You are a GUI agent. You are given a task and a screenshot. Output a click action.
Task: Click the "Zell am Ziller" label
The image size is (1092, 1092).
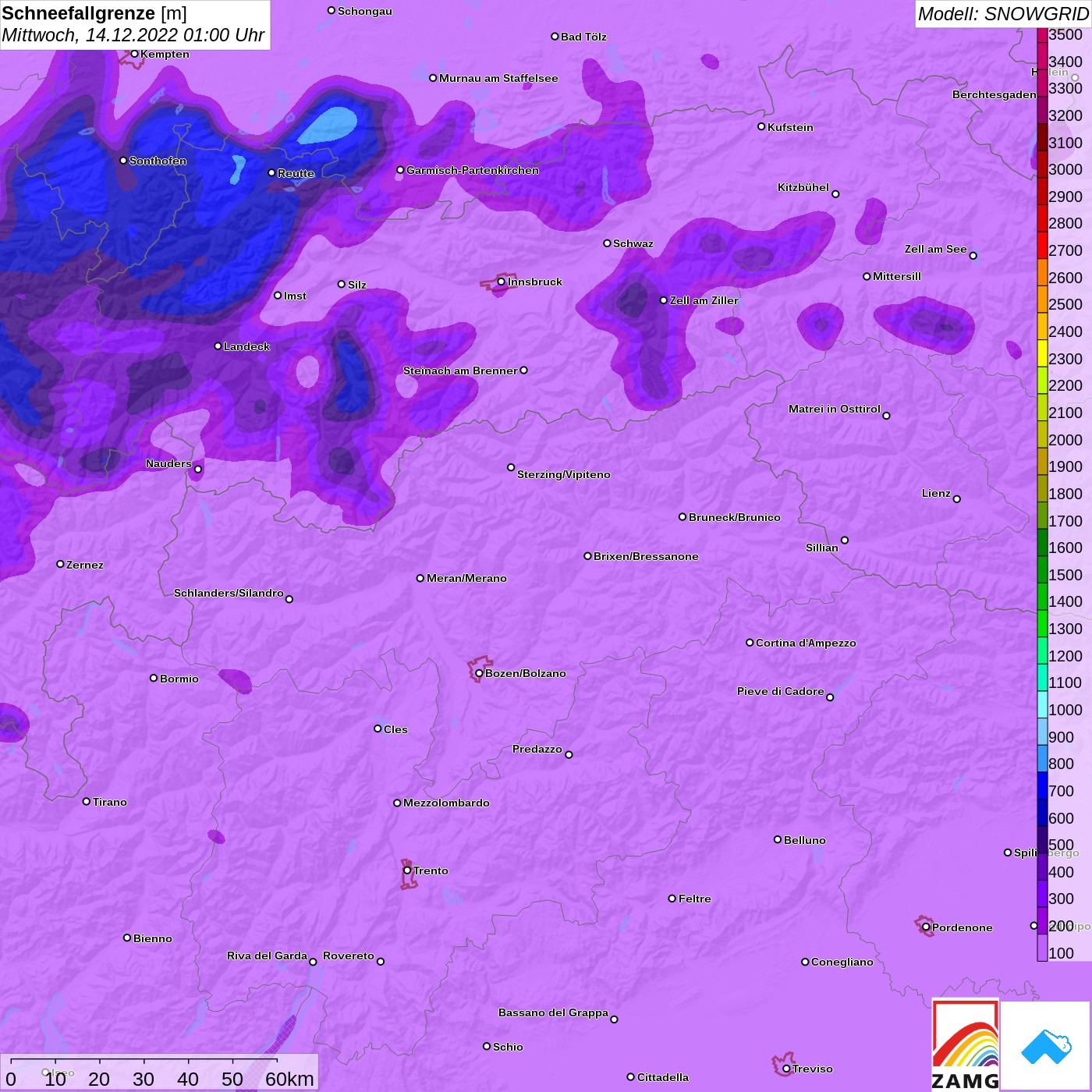tap(704, 300)
